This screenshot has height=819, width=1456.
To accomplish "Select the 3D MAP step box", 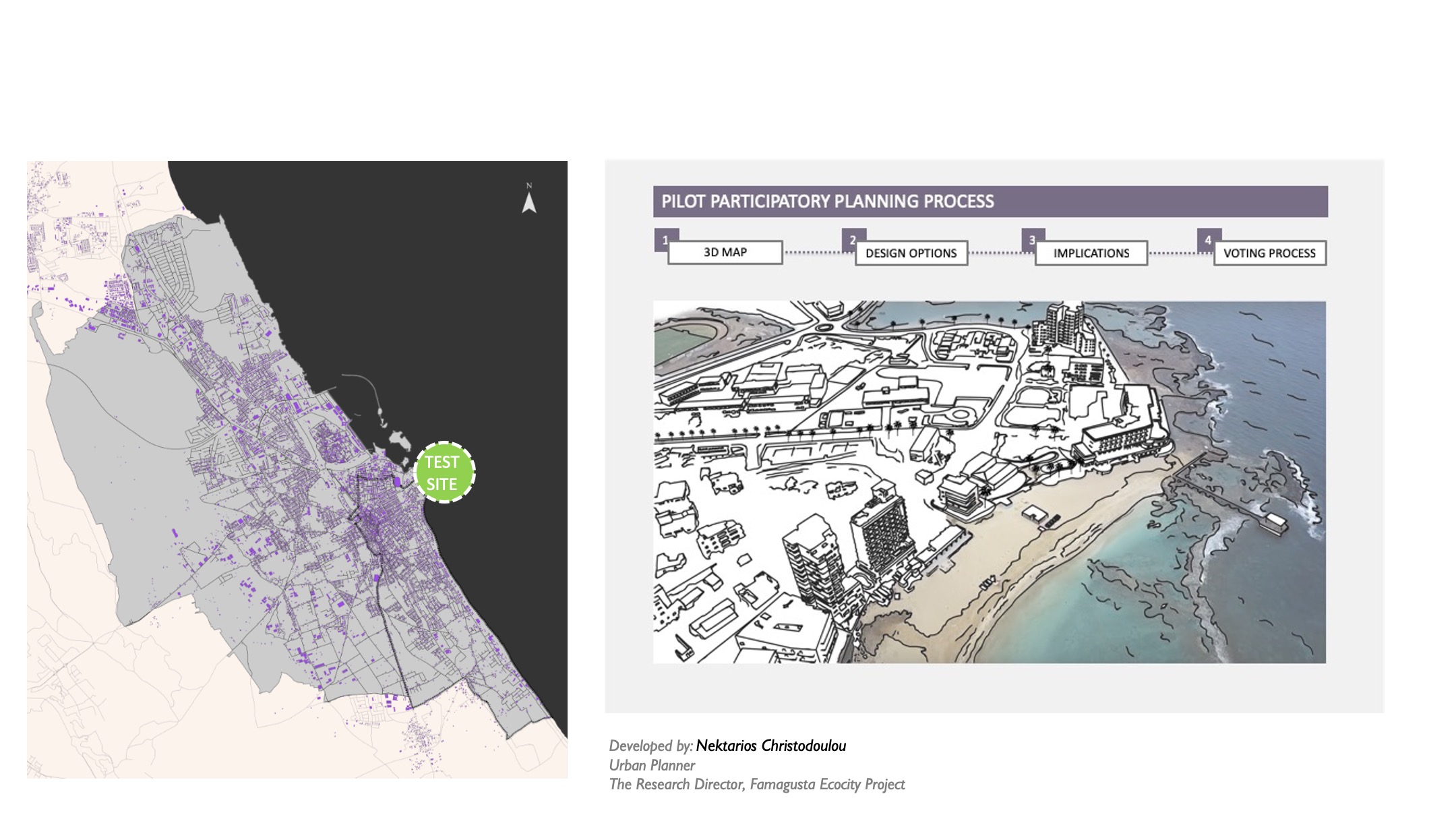I will [725, 253].
